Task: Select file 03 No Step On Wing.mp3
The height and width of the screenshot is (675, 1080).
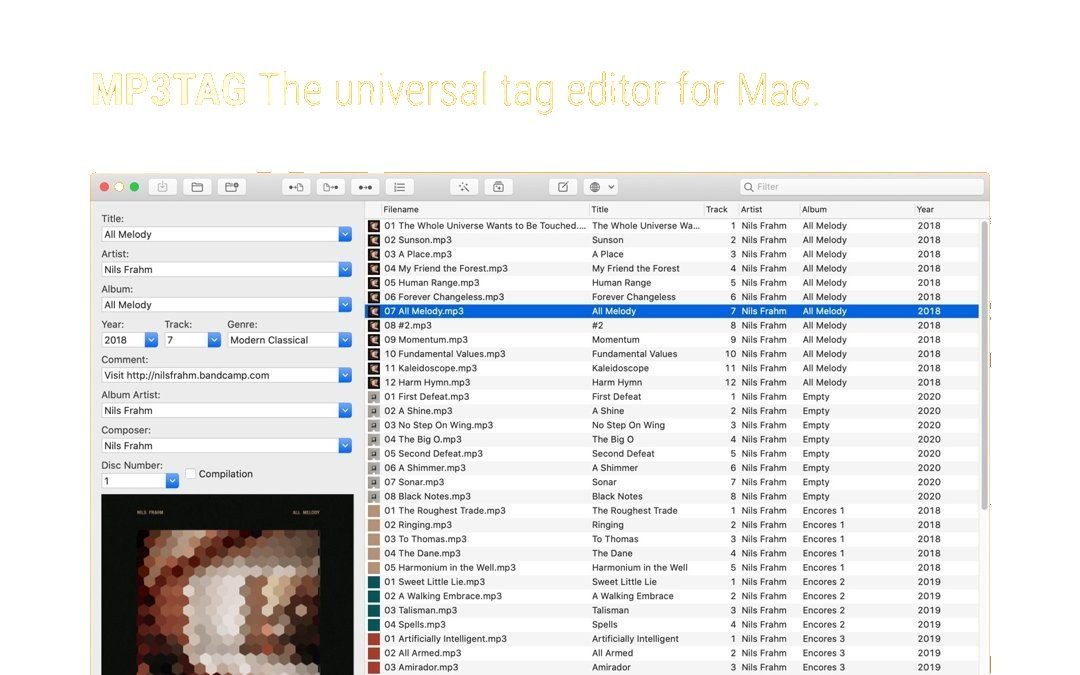Action: tap(439, 425)
